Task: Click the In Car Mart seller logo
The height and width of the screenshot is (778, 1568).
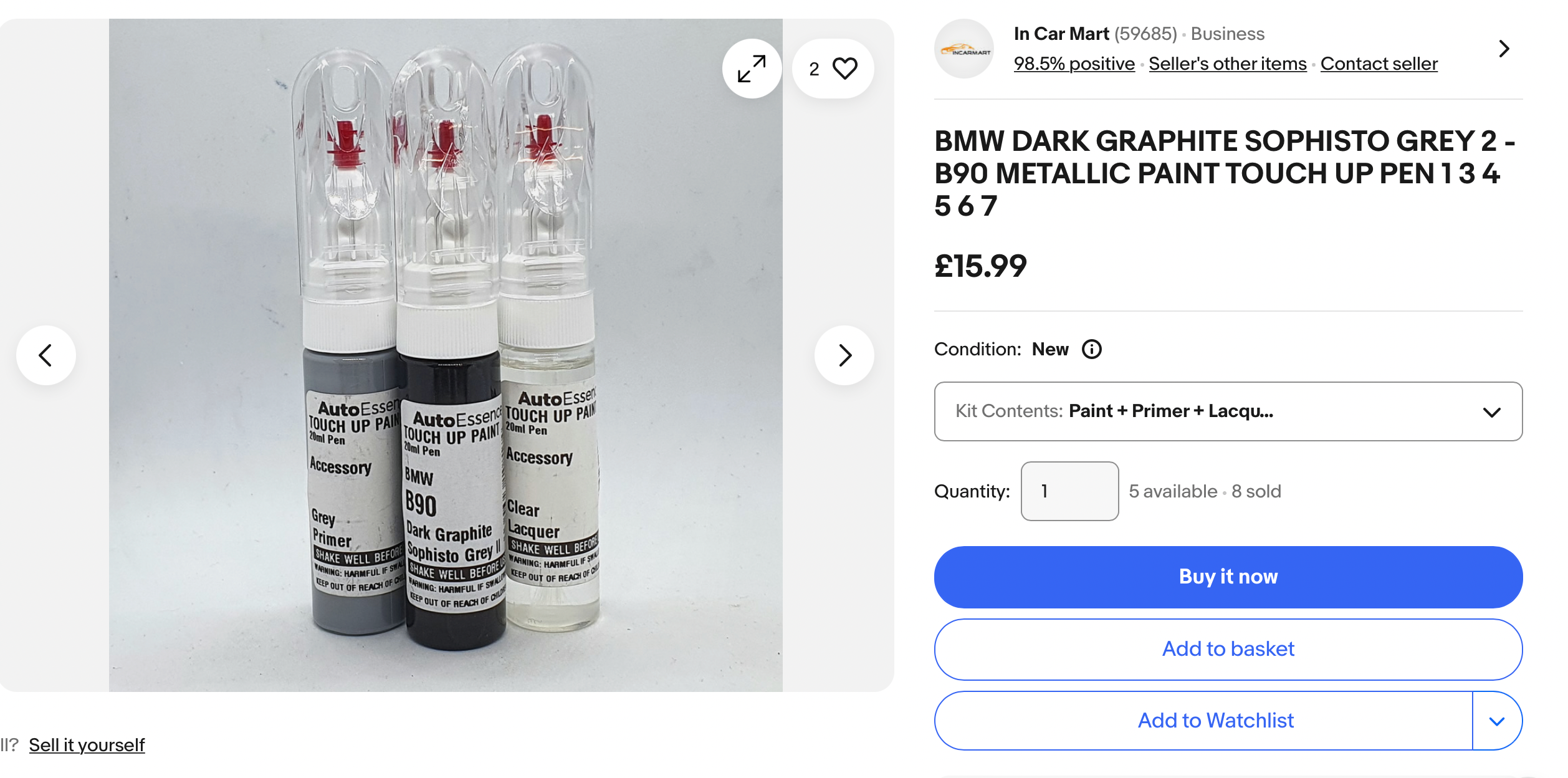Action: click(963, 49)
